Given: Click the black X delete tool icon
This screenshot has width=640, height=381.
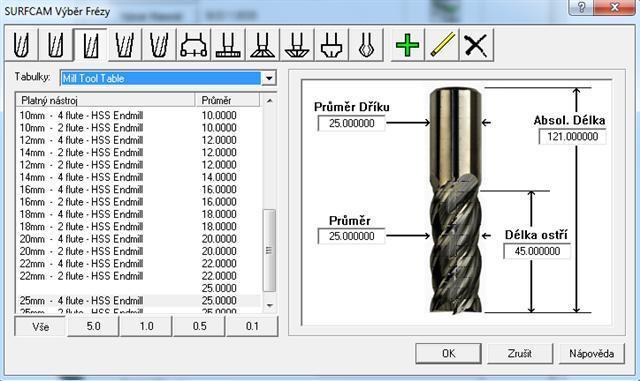Looking at the screenshot, I should tap(476, 45).
